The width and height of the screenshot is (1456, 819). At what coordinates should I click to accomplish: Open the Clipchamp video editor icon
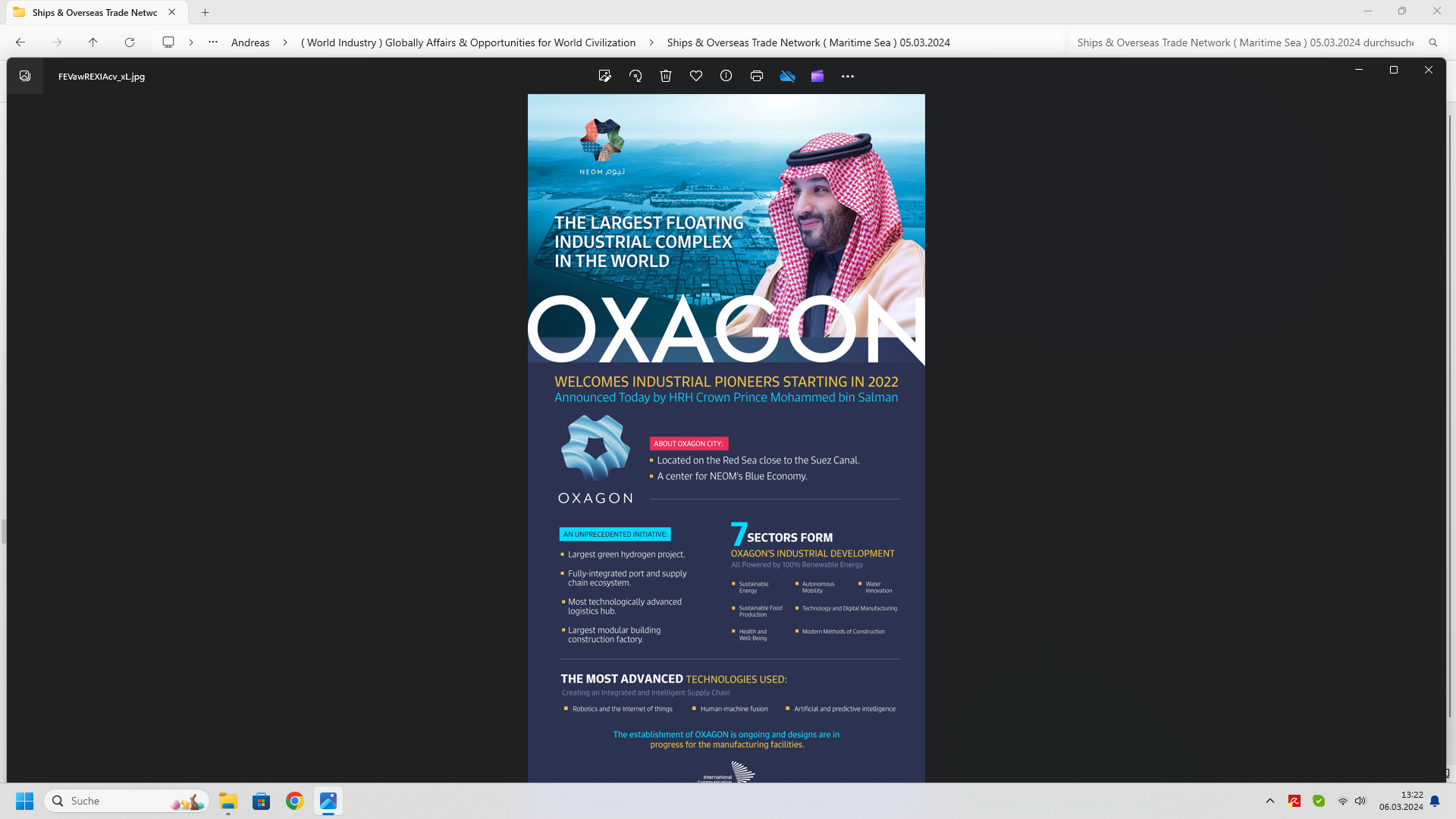click(817, 76)
